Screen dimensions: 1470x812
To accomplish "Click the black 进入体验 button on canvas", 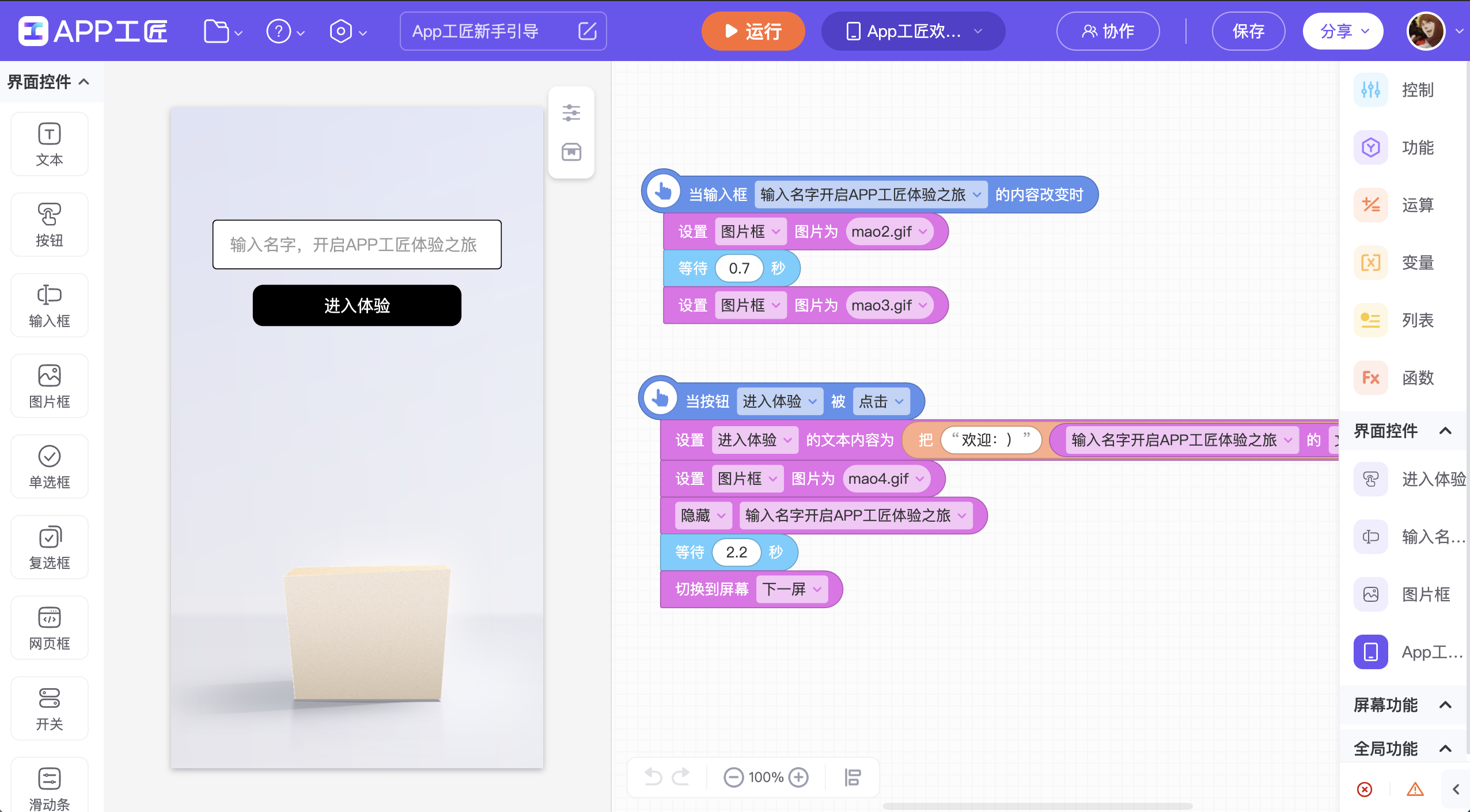I will pyautogui.click(x=357, y=305).
